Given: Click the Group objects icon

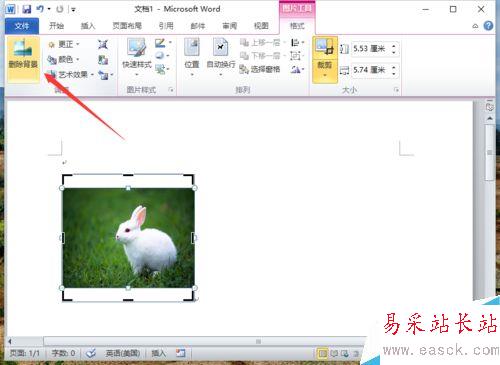Looking at the screenshot, I should pyautogui.click(x=295, y=56).
